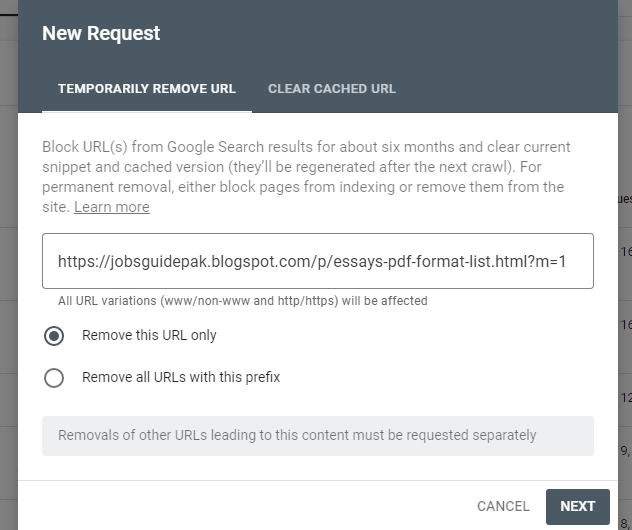Switch to the Clear Cached URL tab

331,89
